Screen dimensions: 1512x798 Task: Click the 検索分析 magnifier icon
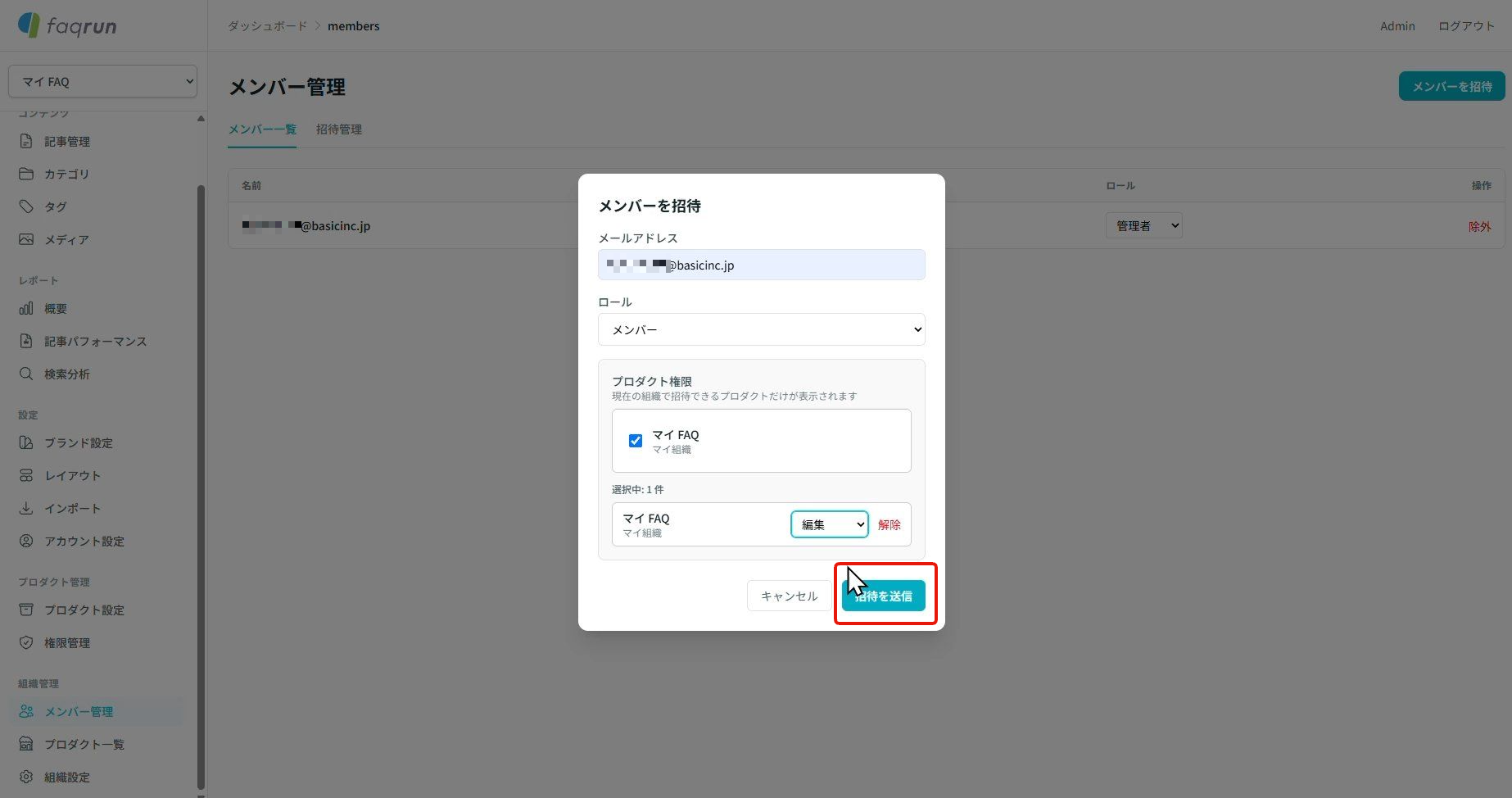tap(26, 374)
